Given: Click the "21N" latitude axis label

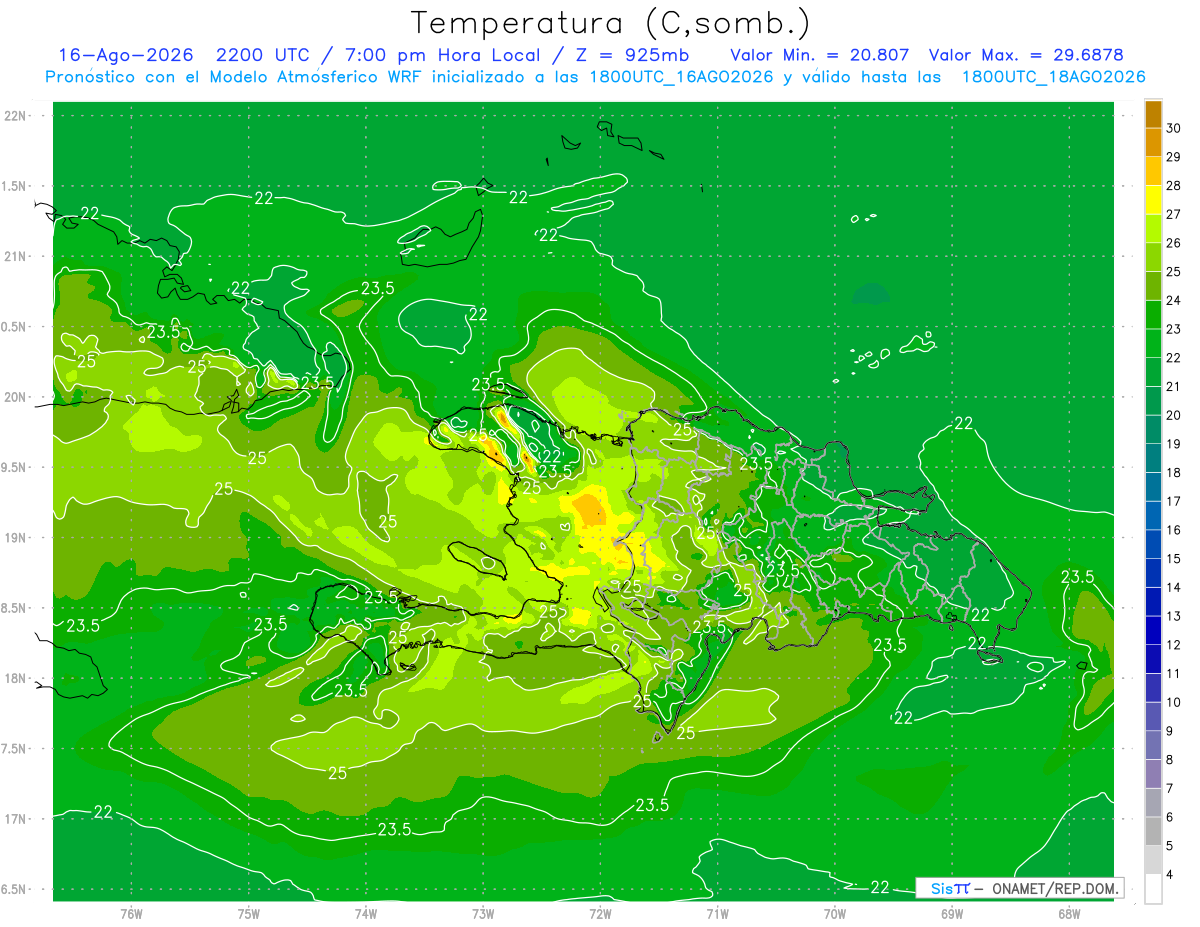Looking at the screenshot, I should (x=16, y=257).
